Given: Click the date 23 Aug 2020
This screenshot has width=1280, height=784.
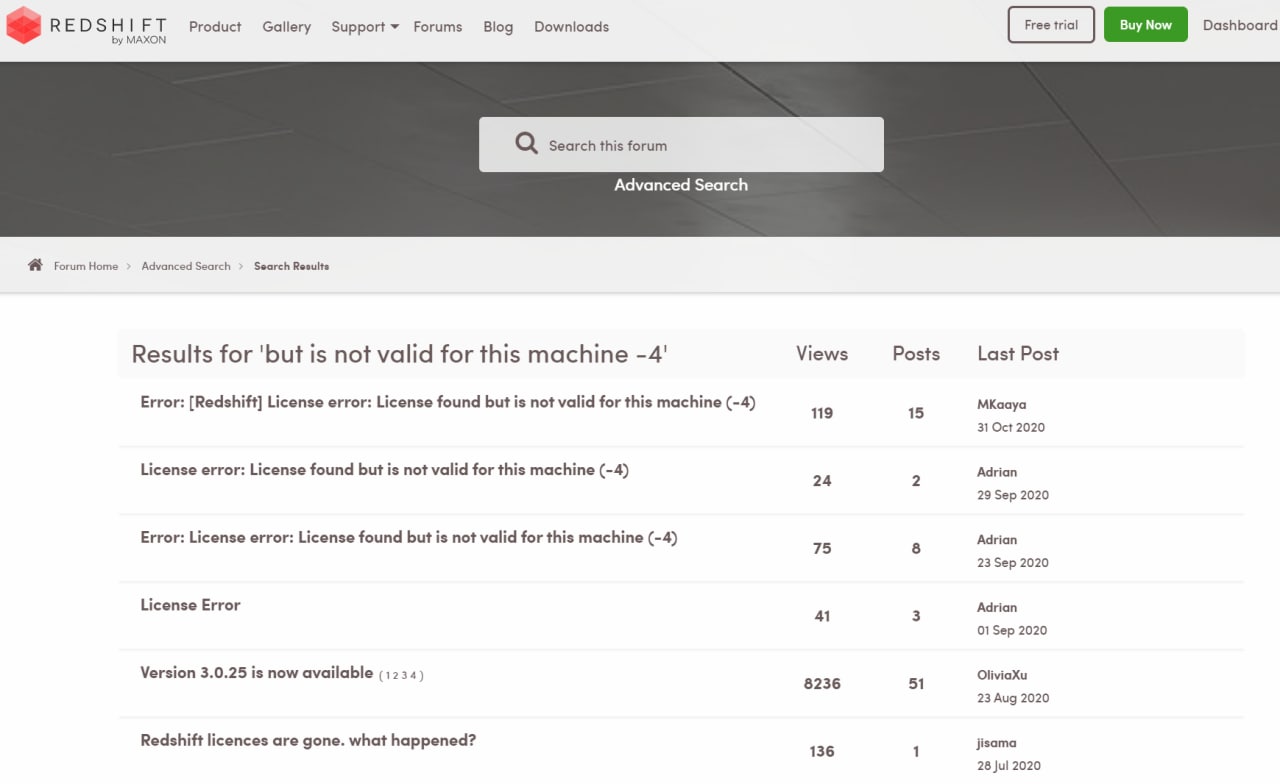Looking at the screenshot, I should [1013, 698].
